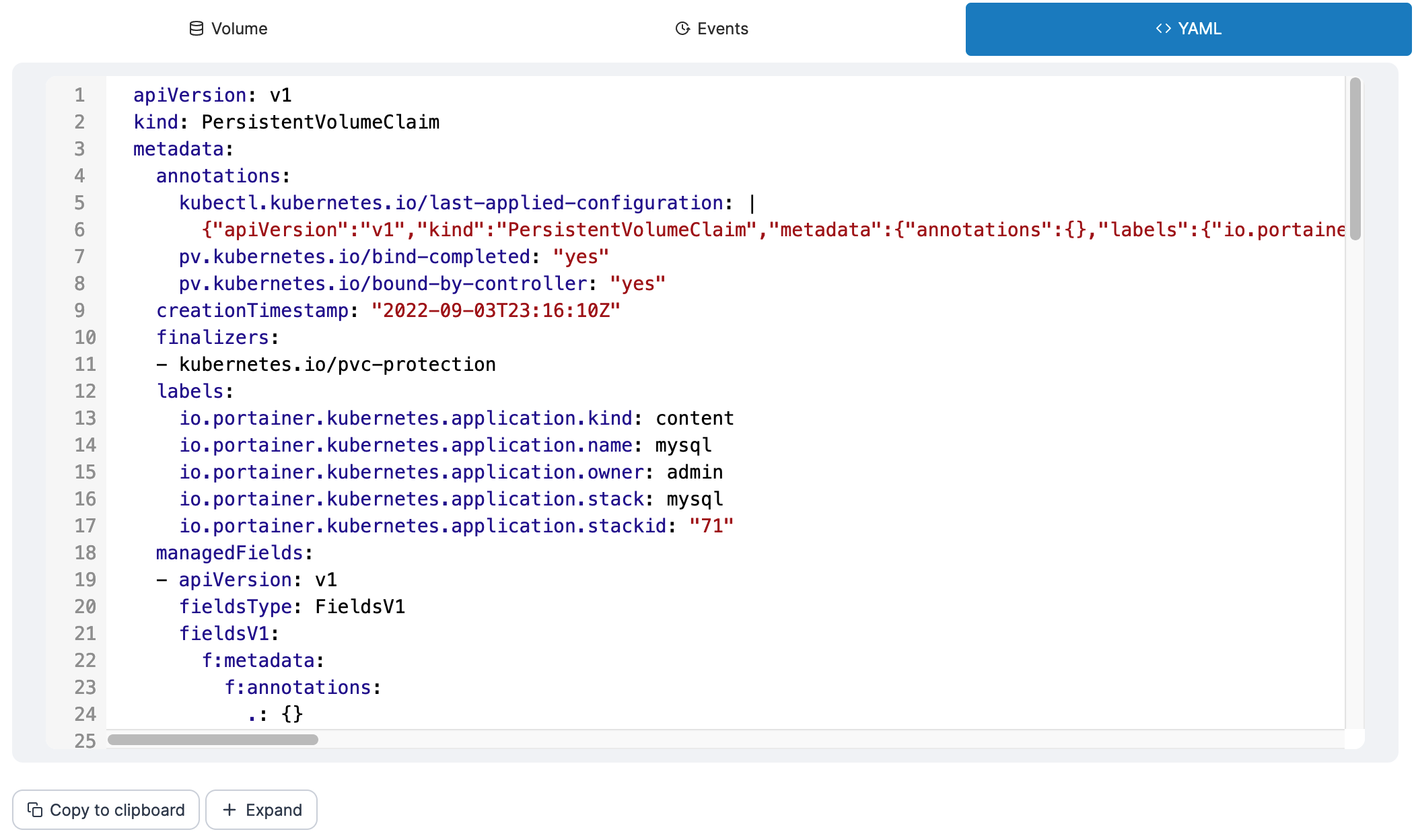This screenshot has height=840, width=1416.
Task: Click the managedFields key in editor
Action: tap(229, 553)
